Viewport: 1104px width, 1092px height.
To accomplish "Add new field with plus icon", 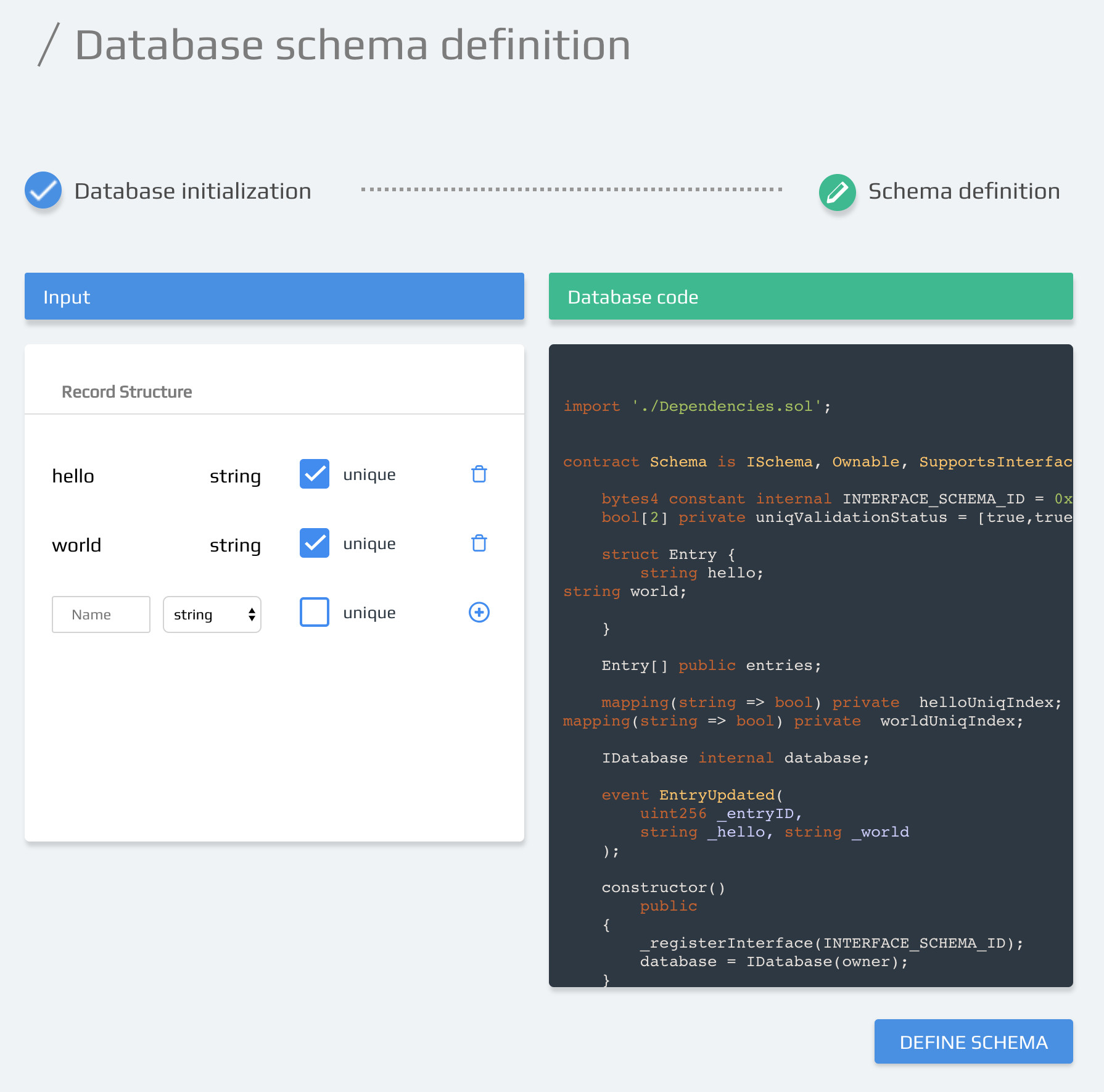I will 479,612.
